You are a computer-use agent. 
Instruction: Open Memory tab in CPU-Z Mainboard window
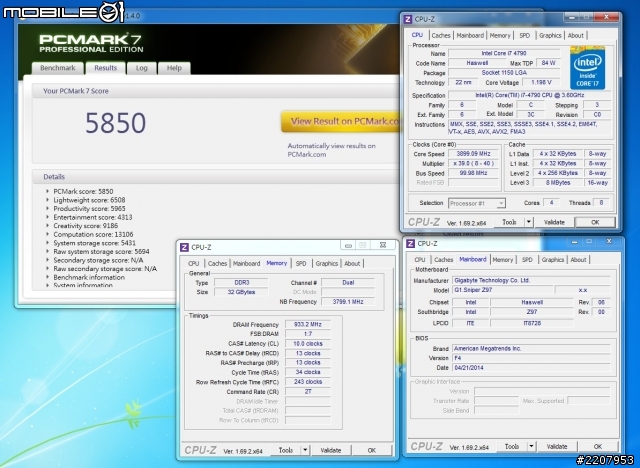[502, 260]
